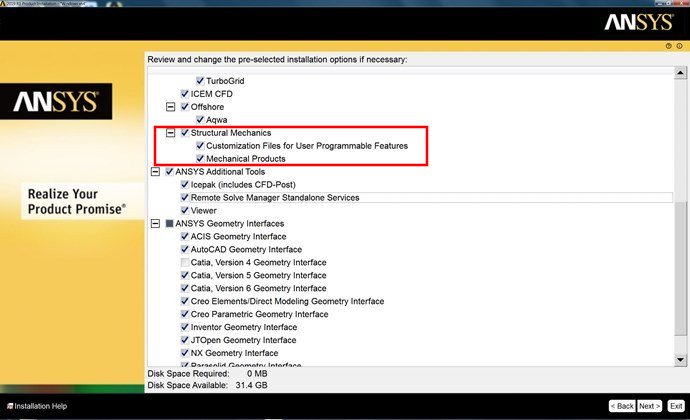The width and height of the screenshot is (690, 420).
Task: Collapse the Structural Mechanics tree node
Action: click(x=170, y=133)
